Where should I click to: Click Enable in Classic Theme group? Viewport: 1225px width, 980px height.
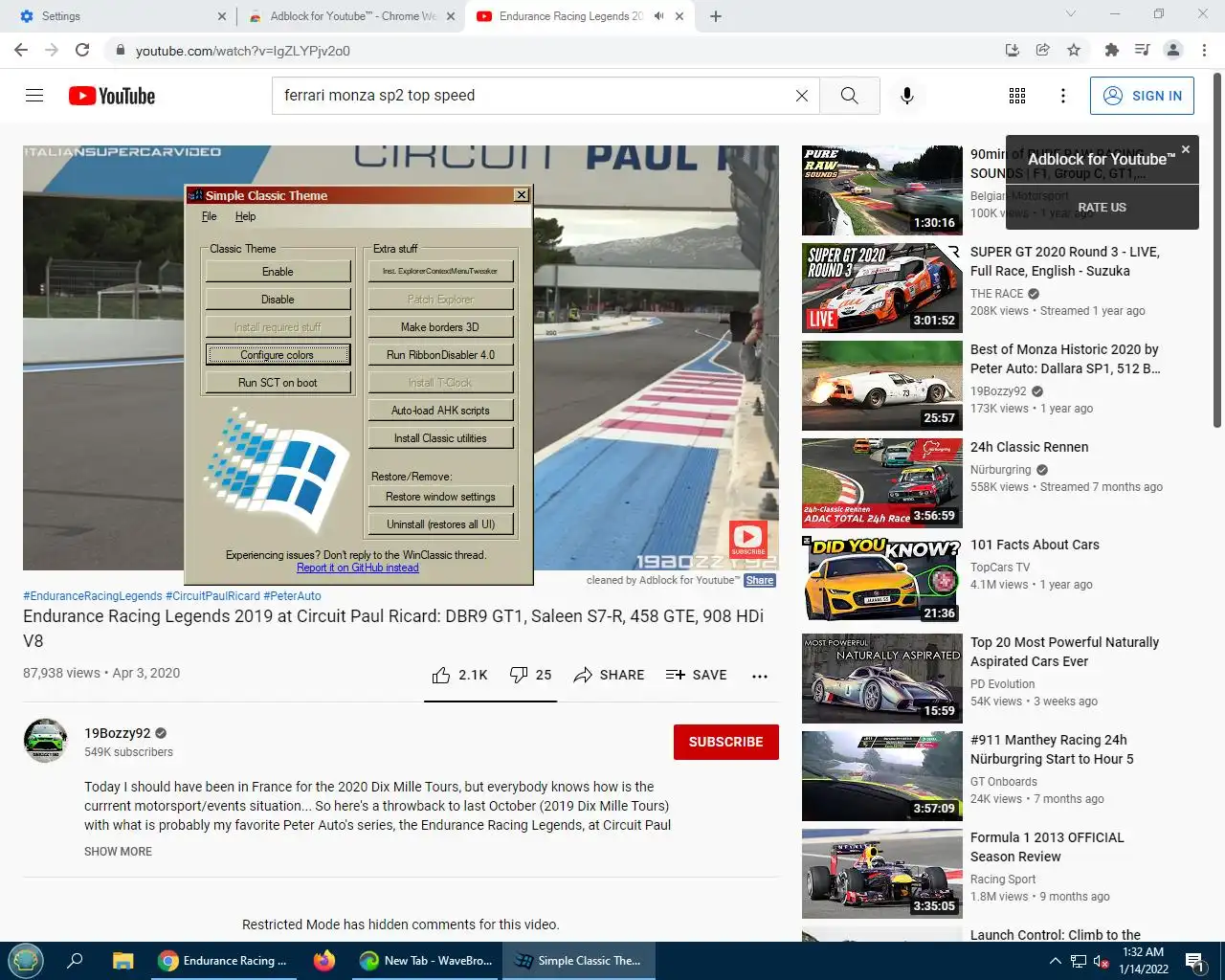point(278,272)
